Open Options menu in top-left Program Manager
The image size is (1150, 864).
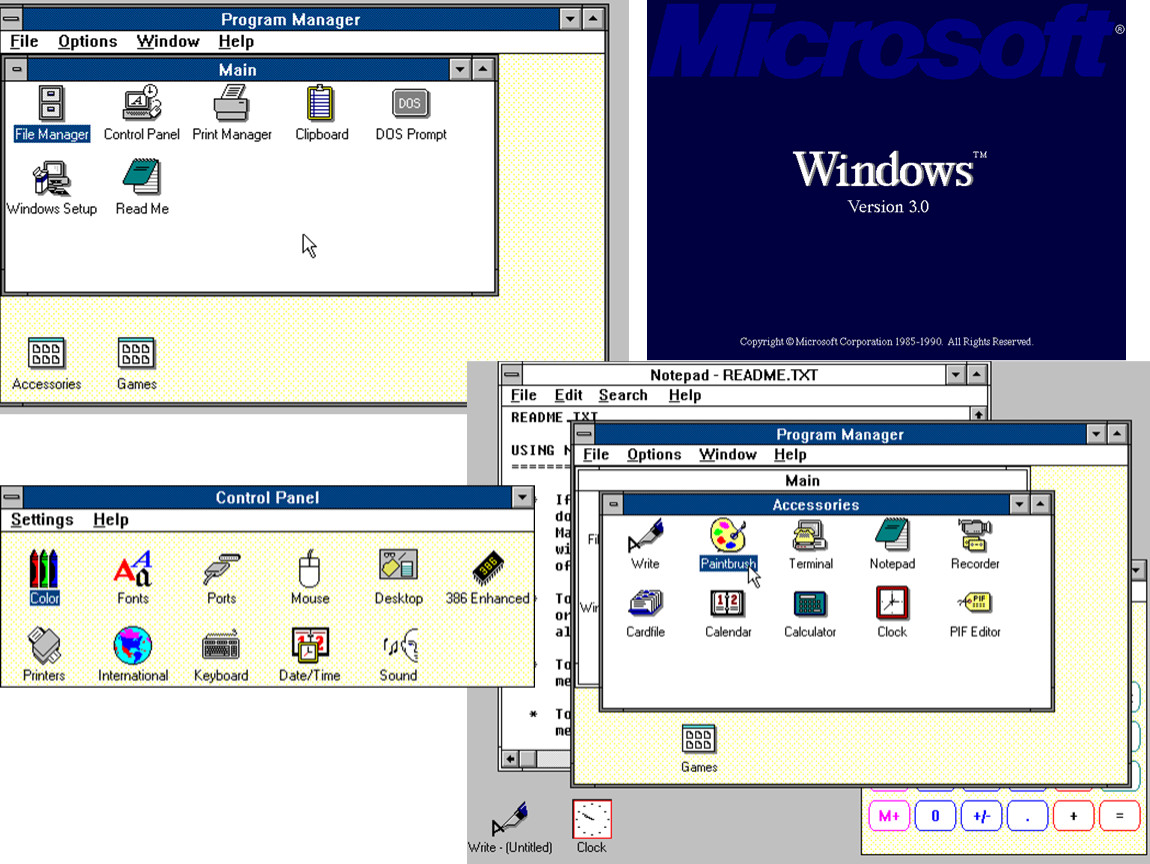point(87,41)
